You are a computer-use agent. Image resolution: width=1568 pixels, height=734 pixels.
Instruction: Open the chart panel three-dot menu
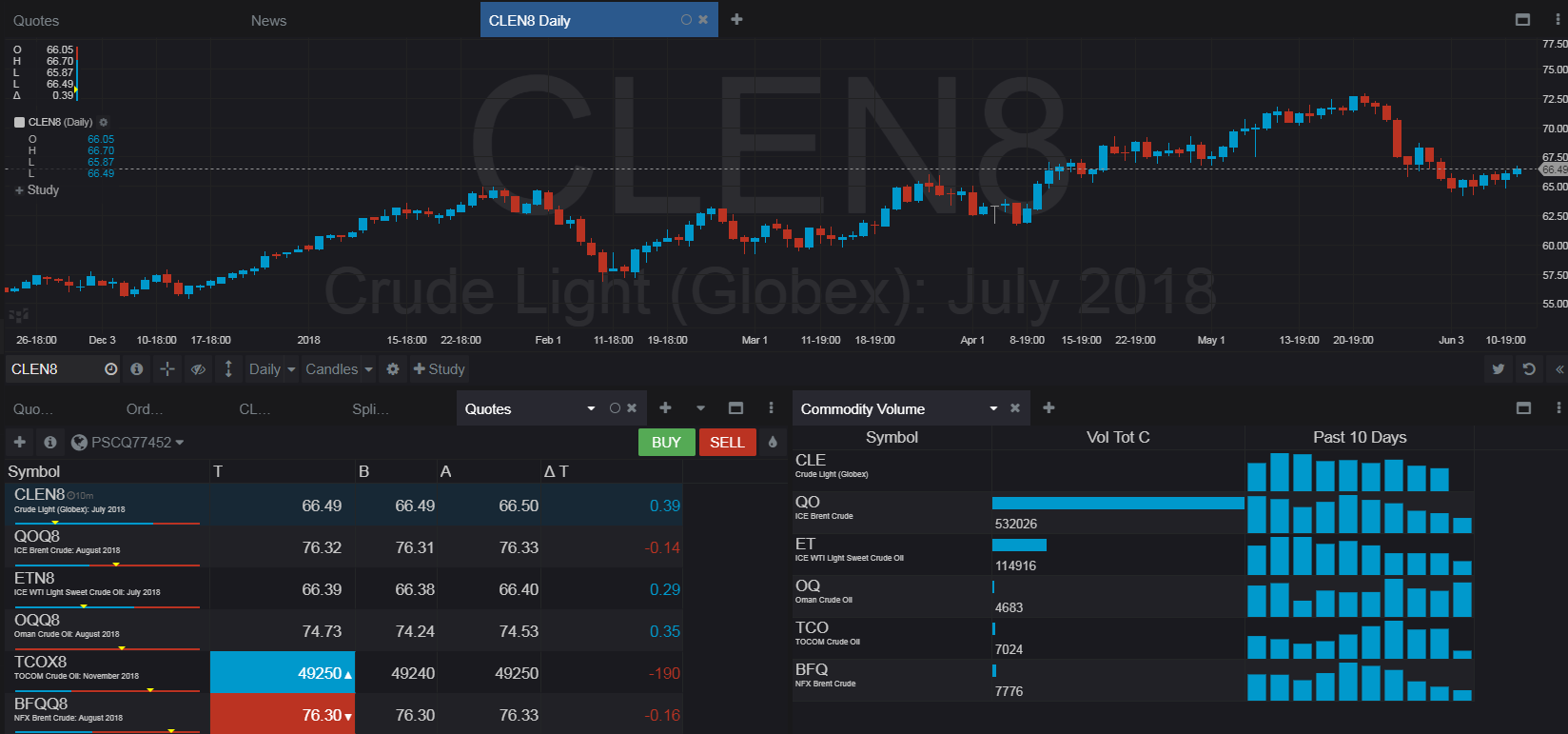coord(1558,19)
